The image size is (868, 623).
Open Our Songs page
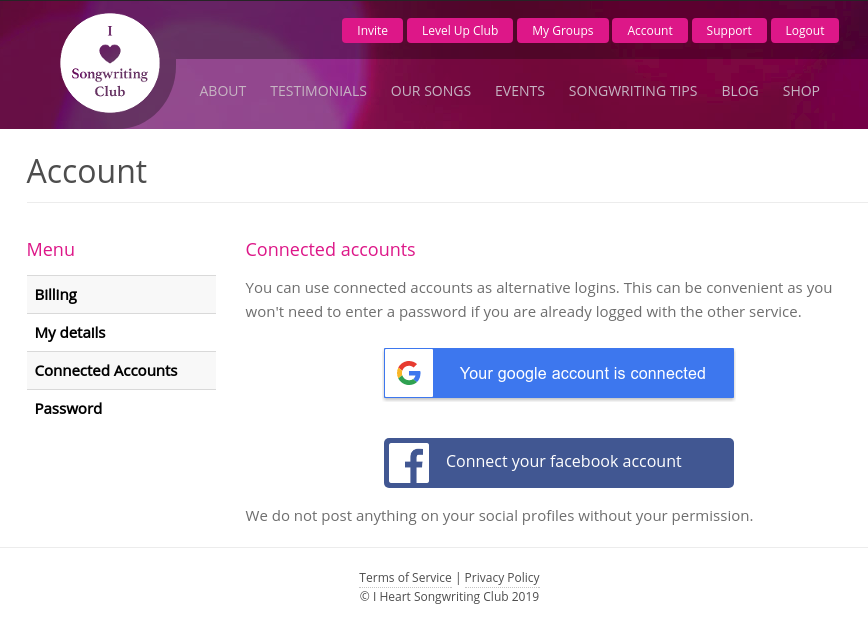coord(431,91)
